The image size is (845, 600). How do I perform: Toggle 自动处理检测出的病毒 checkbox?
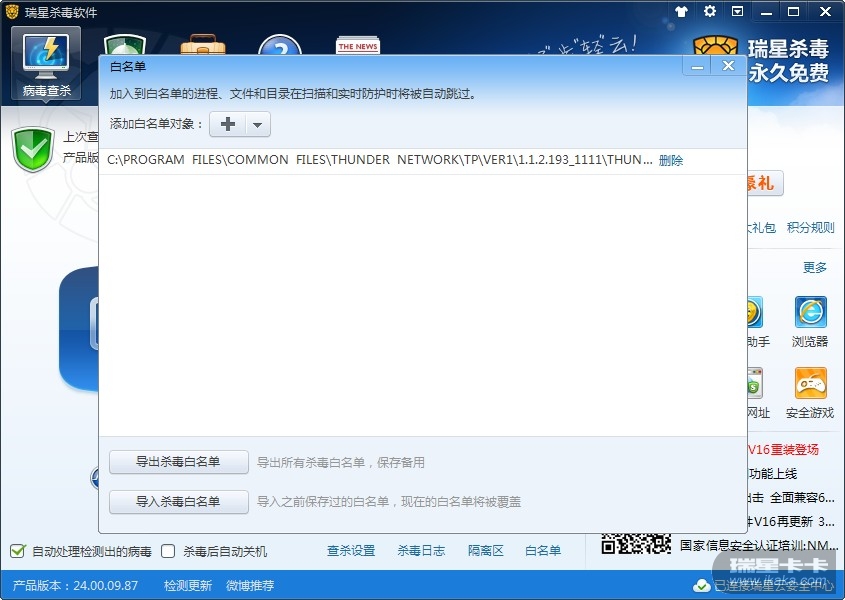[x=17, y=551]
